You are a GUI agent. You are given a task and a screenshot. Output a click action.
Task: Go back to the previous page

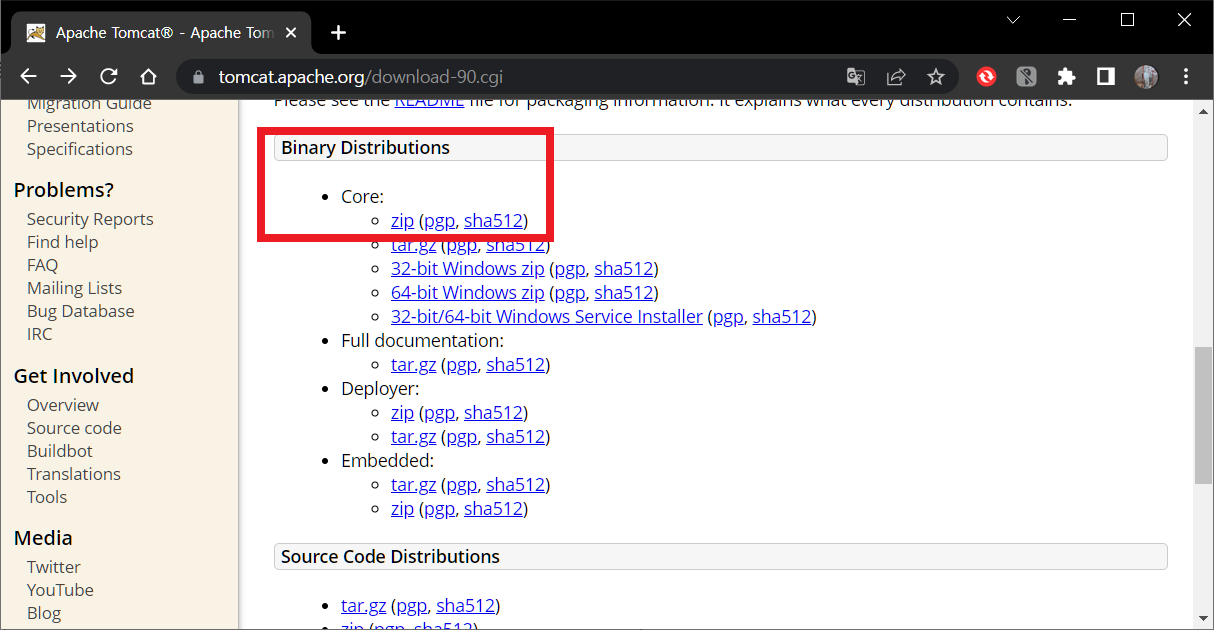tap(28, 76)
